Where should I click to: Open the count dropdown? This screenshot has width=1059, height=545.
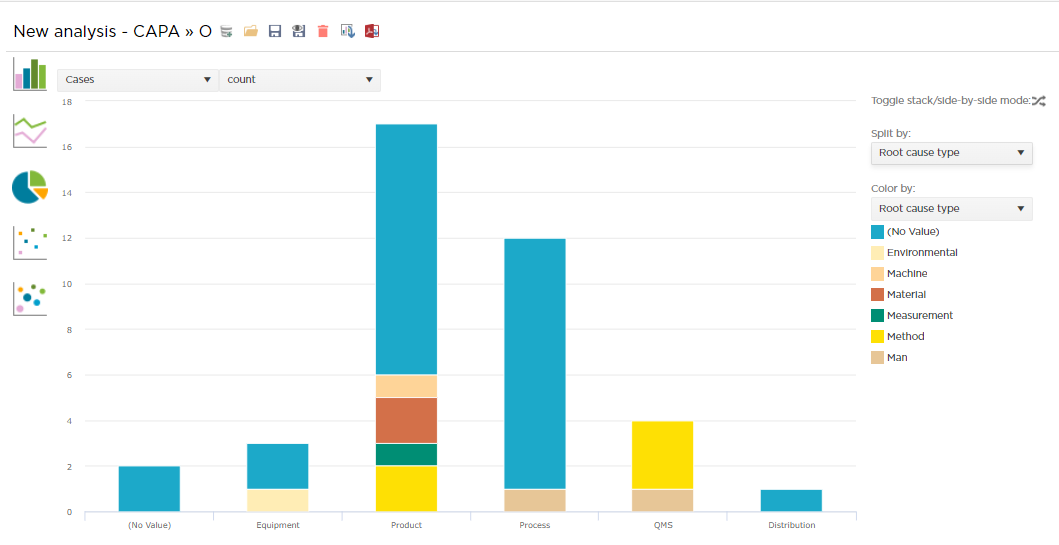[300, 80]
